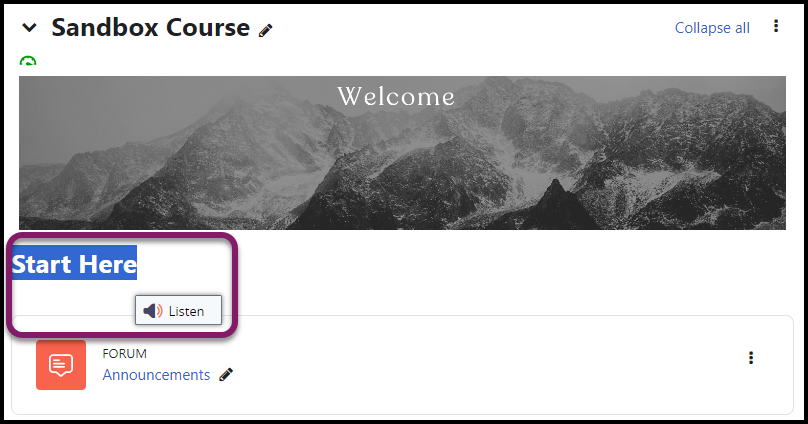
Task: Open the Announcements activity three-dot menu
Action: tap(751, 358)
